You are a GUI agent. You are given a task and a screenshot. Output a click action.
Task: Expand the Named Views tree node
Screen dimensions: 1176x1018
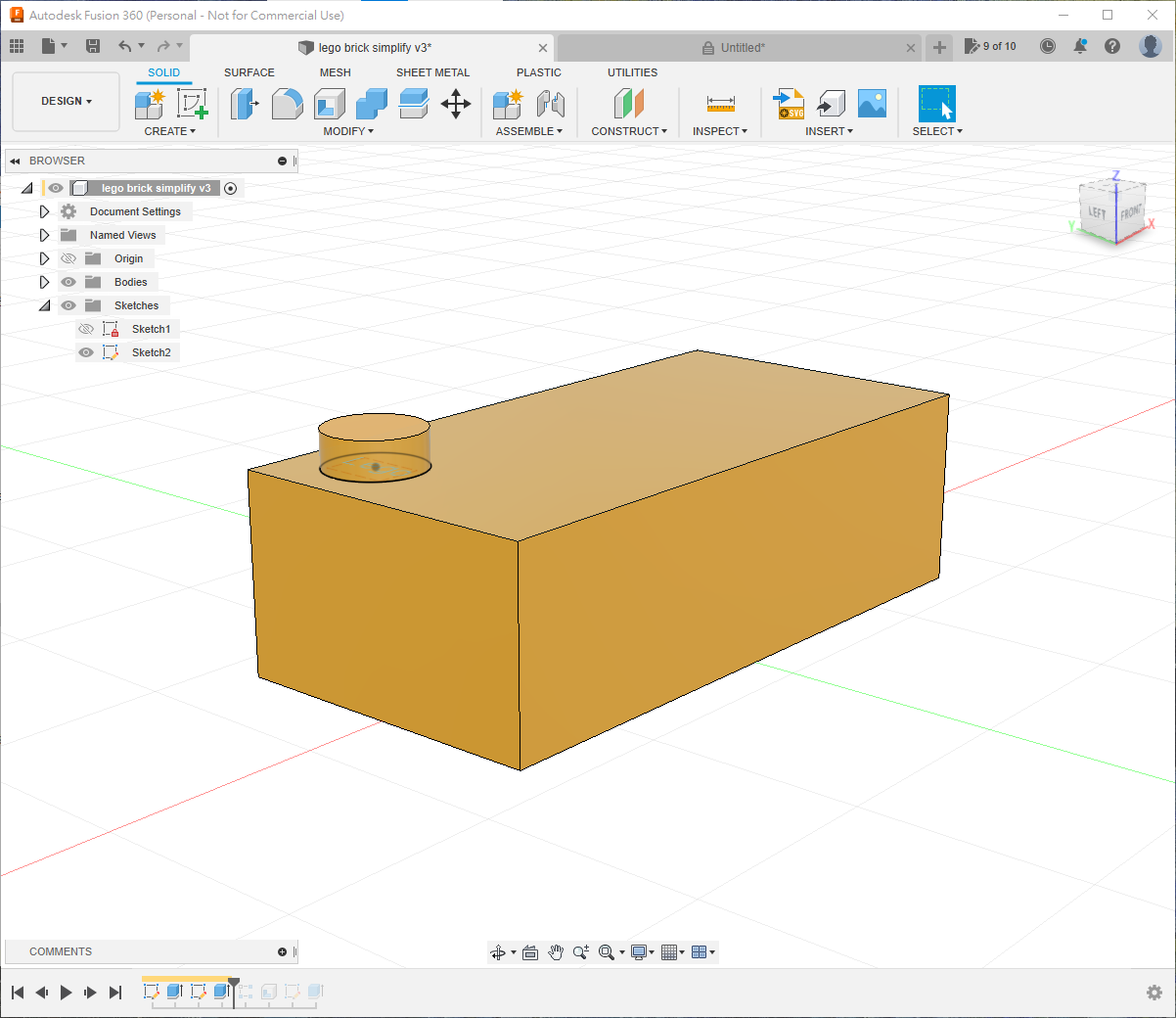(x=44, y=235)
